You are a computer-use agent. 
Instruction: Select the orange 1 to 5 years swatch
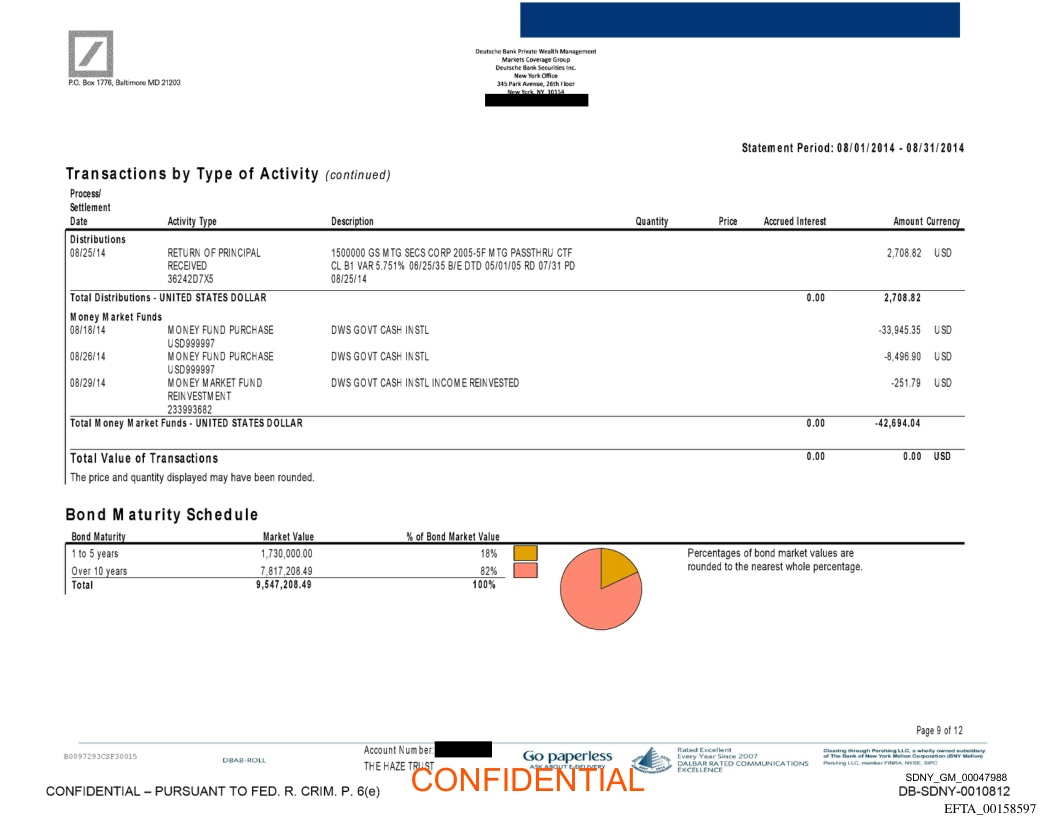tap(525, 552)
